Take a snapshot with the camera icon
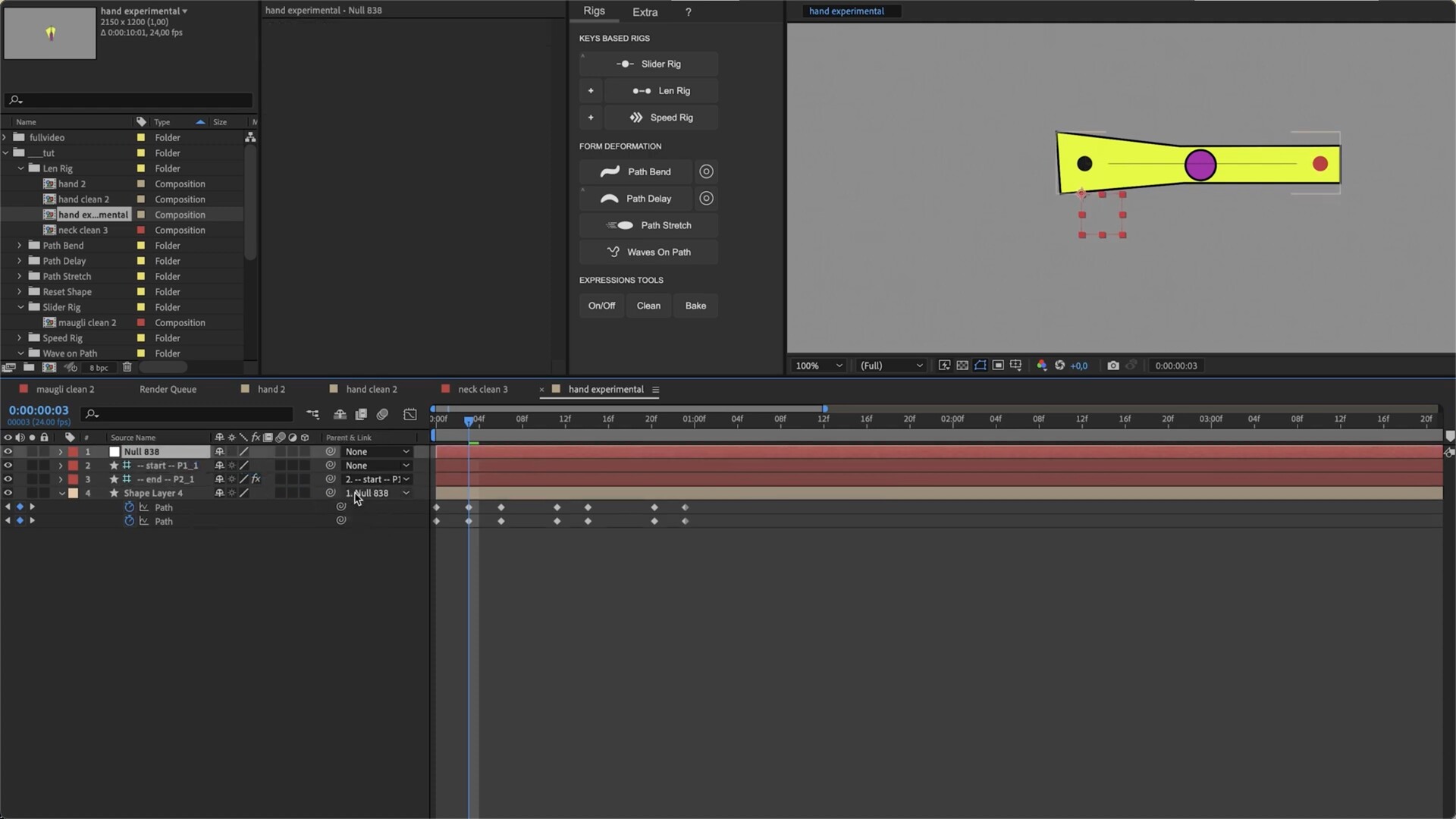Viewport: 1456px width, 819px height. pos(1112,366)
